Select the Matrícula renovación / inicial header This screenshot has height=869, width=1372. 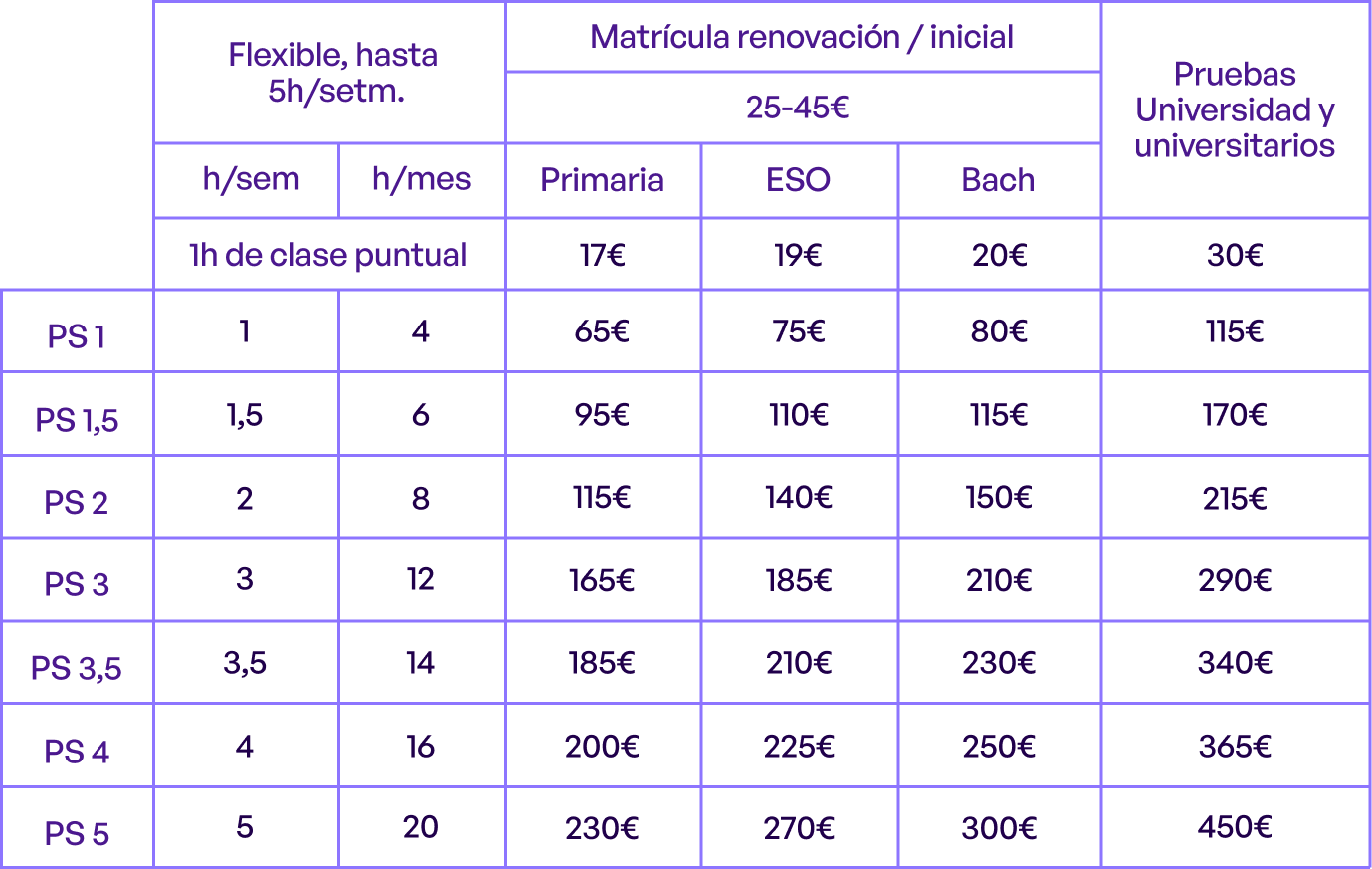803,37
